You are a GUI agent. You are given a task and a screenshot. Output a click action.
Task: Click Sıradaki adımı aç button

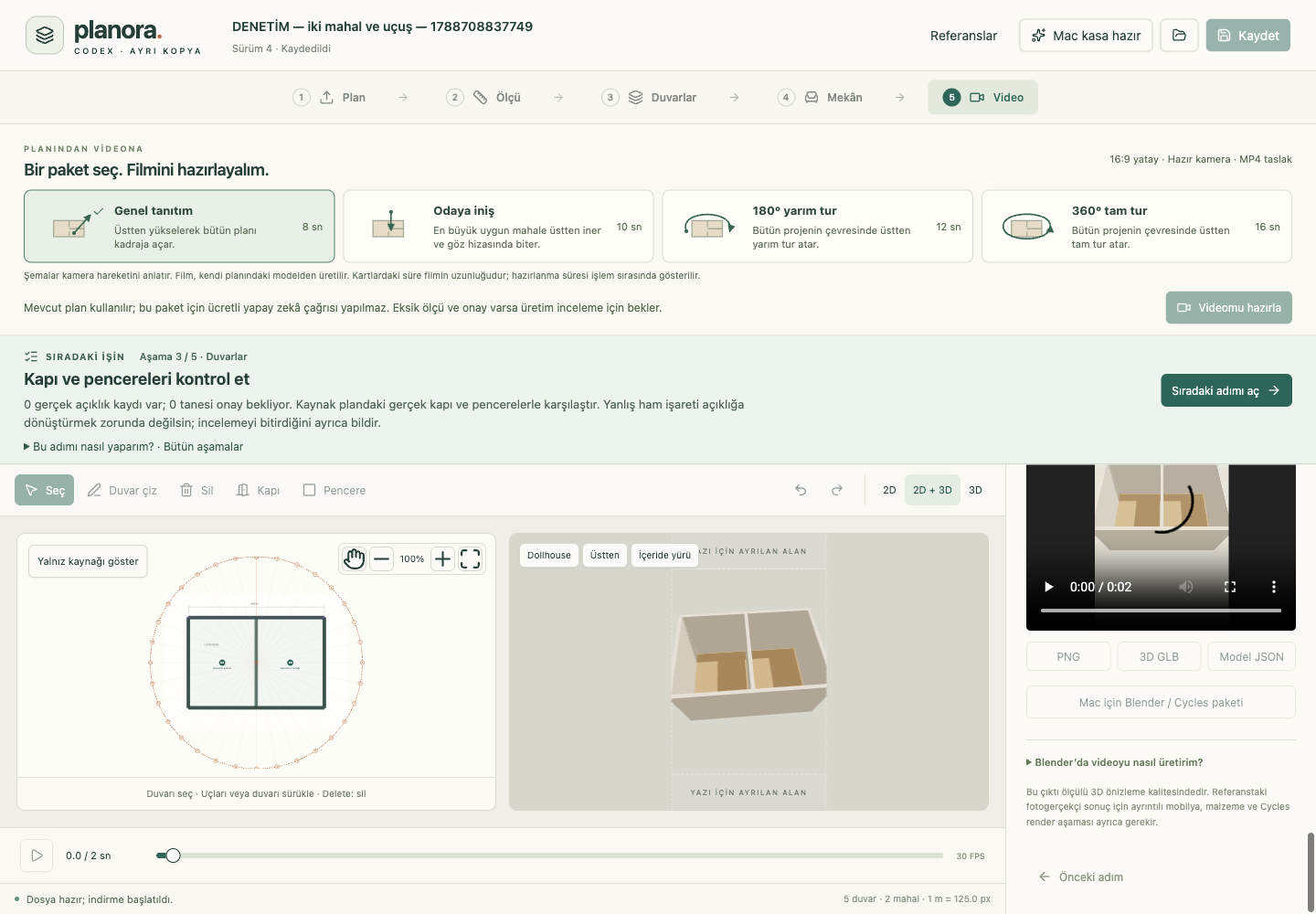[x=1226, y=390]
